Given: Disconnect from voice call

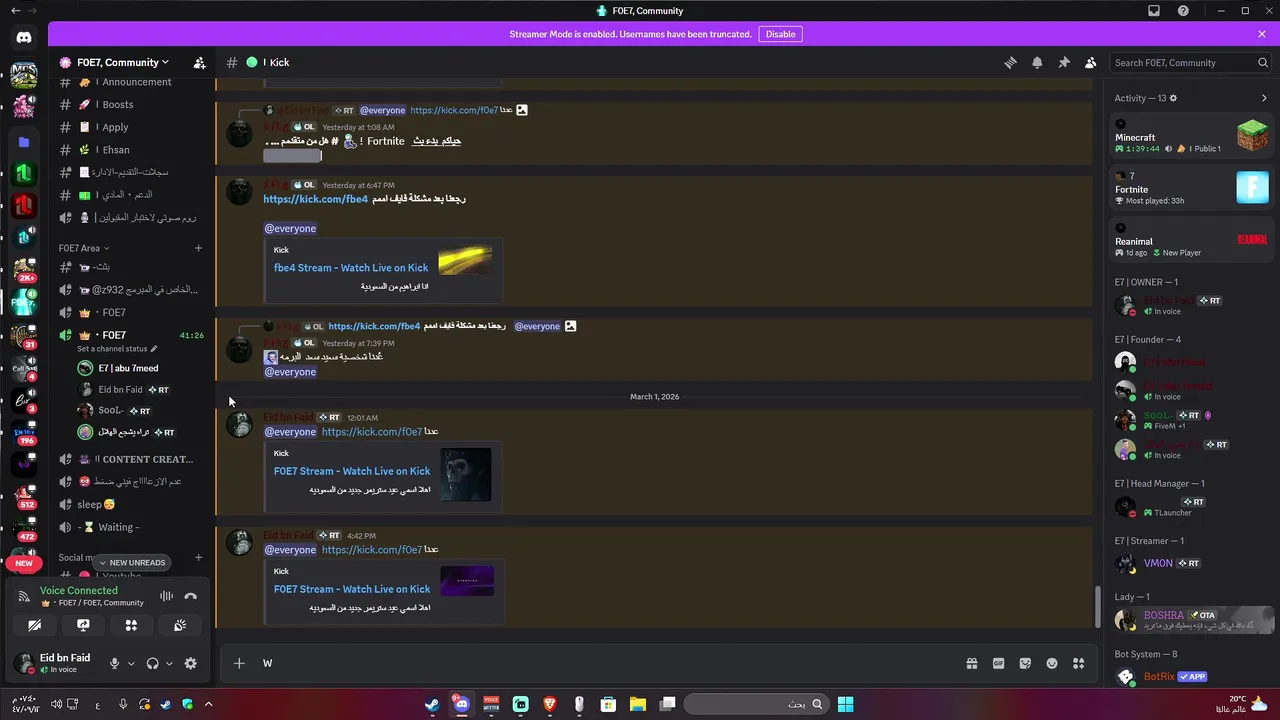Looking at the screenshot, I should pyautogui.click(x=190, y=596).
